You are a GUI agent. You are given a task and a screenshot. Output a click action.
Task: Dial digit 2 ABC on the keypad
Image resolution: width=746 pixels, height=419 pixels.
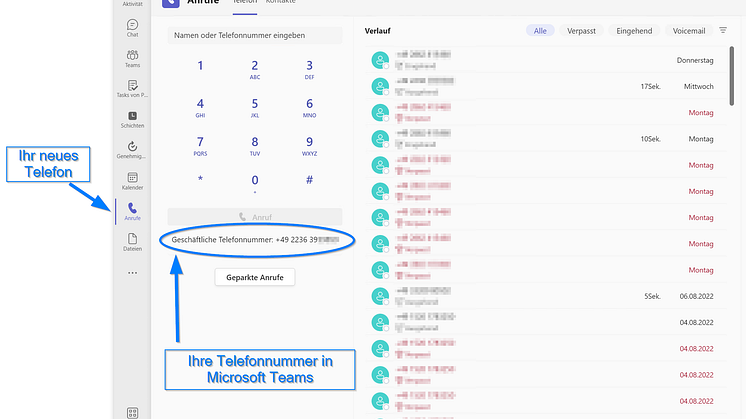tap(255, 69)
